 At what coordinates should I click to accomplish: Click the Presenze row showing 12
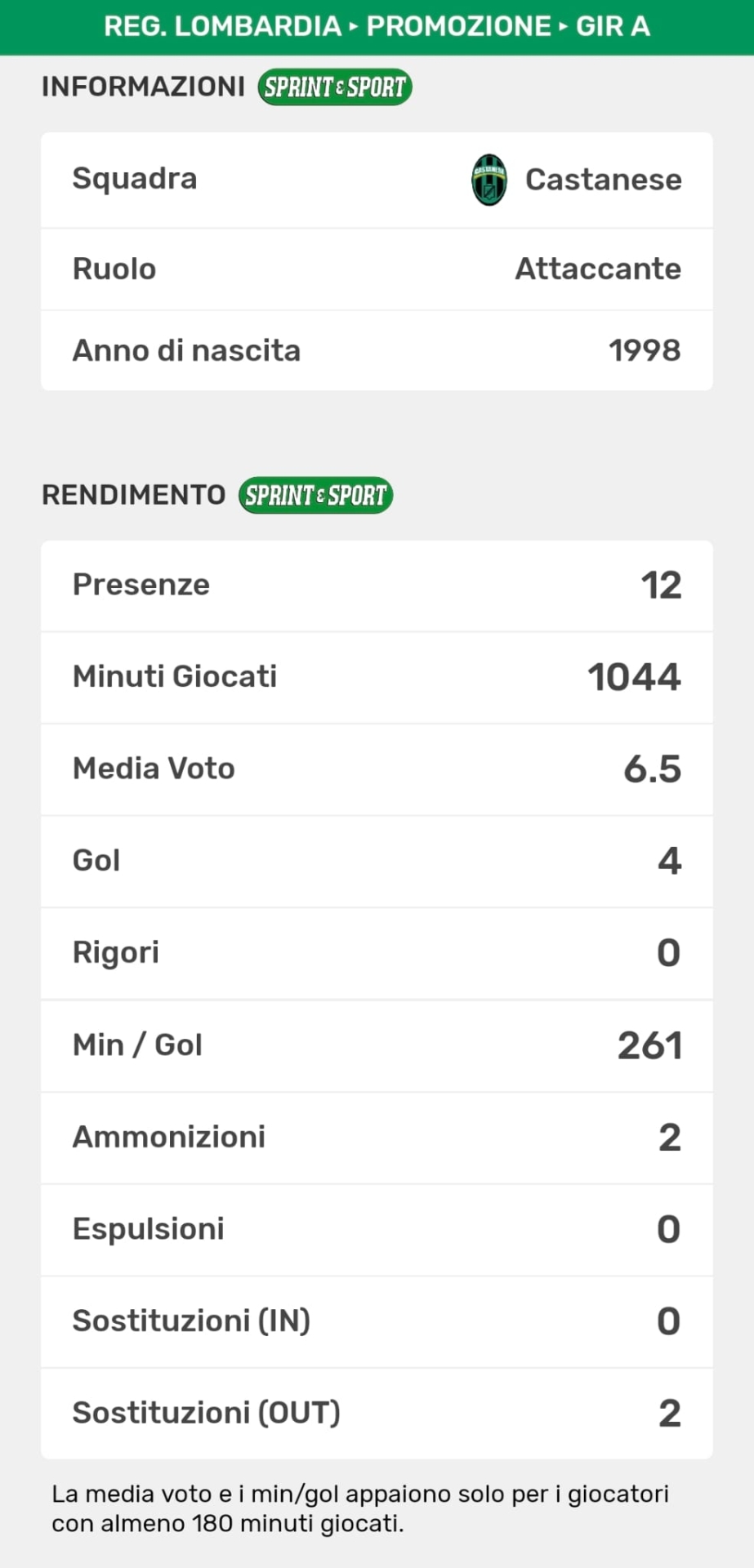click(377, 585)
